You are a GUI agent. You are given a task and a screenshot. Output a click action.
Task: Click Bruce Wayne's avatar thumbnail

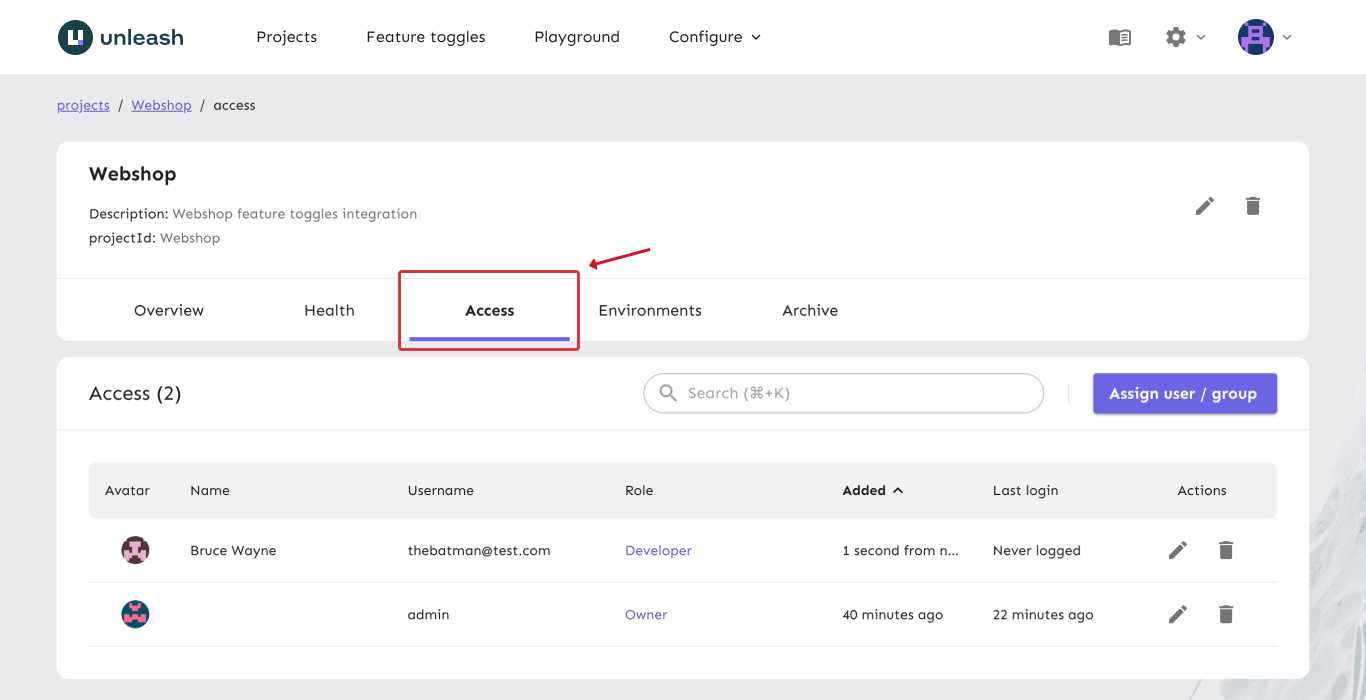[135, 550]
